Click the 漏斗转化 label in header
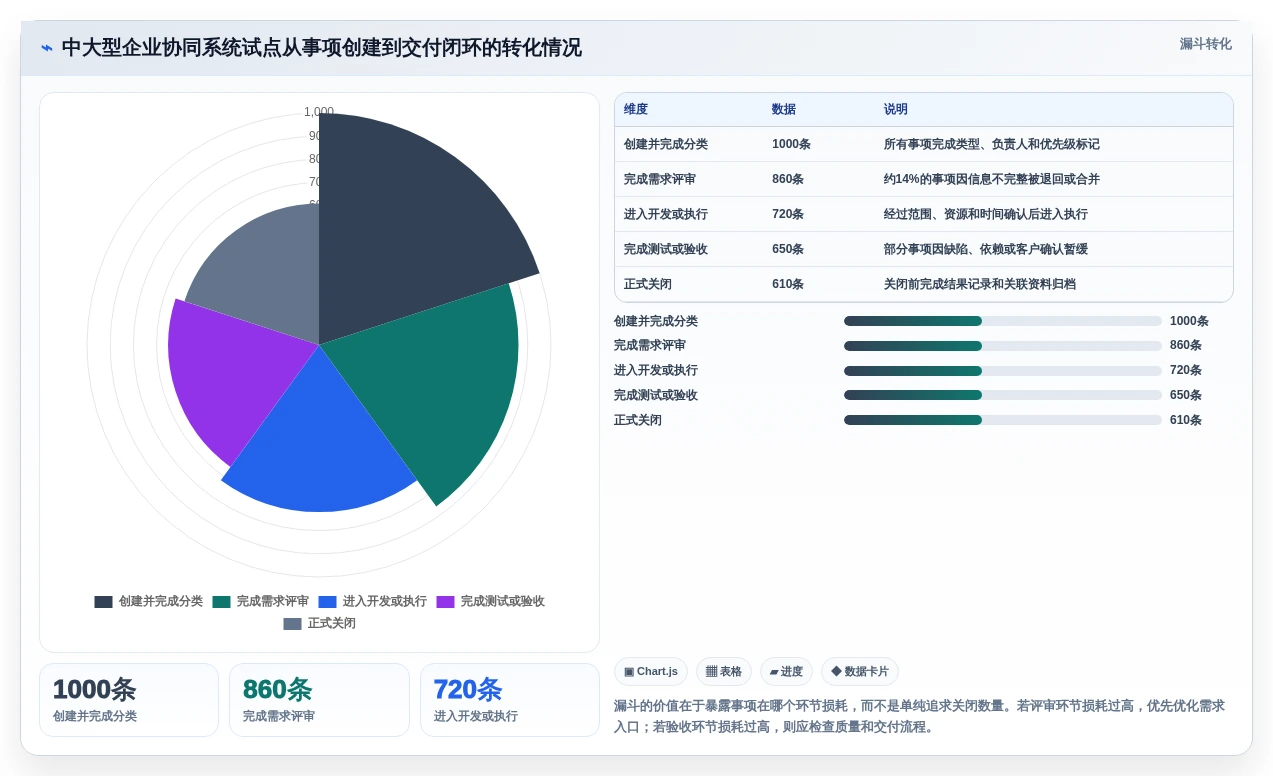 tap(1205, 44)
